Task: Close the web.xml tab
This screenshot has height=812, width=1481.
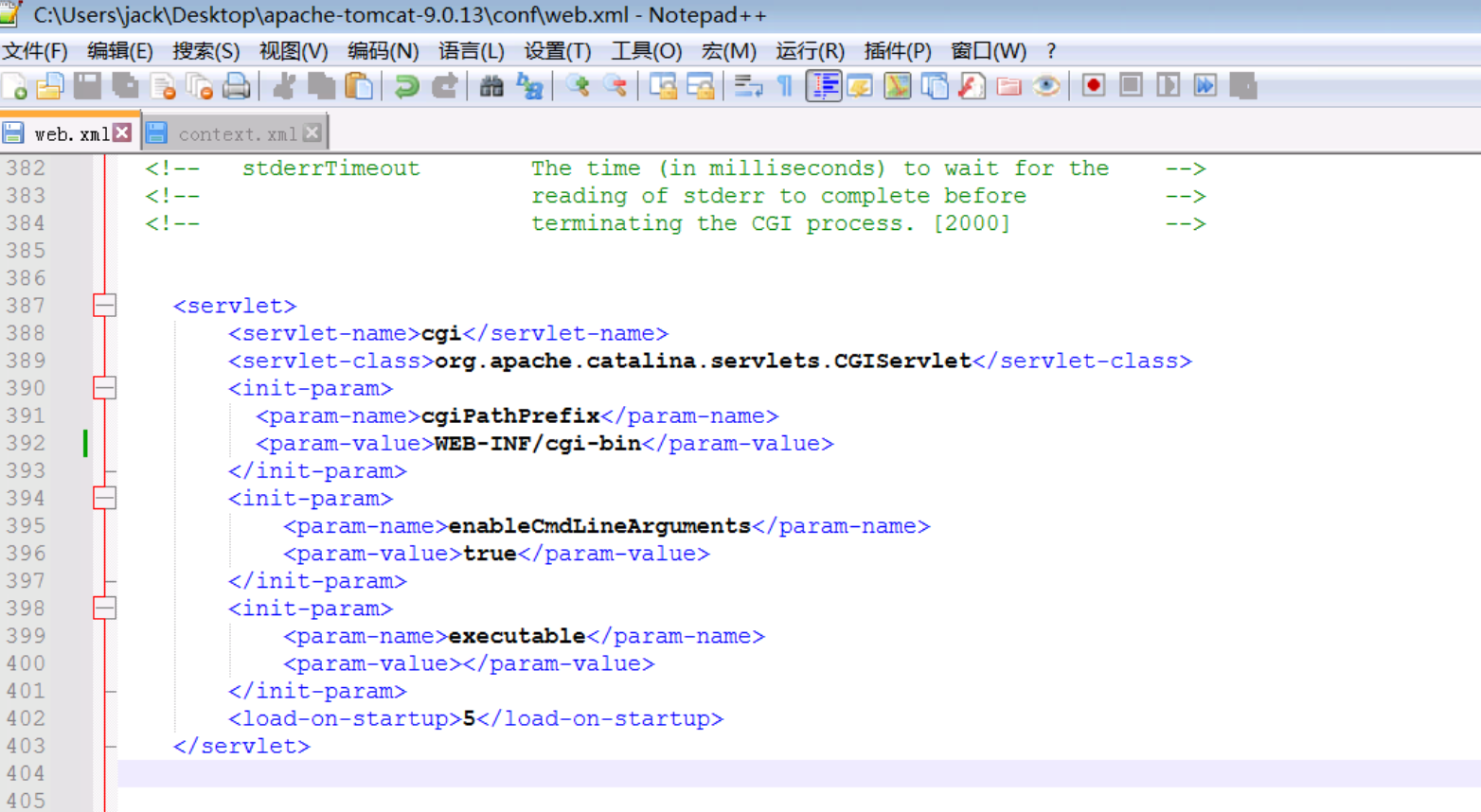Action: pyautogui.click(x=122, y=133)
